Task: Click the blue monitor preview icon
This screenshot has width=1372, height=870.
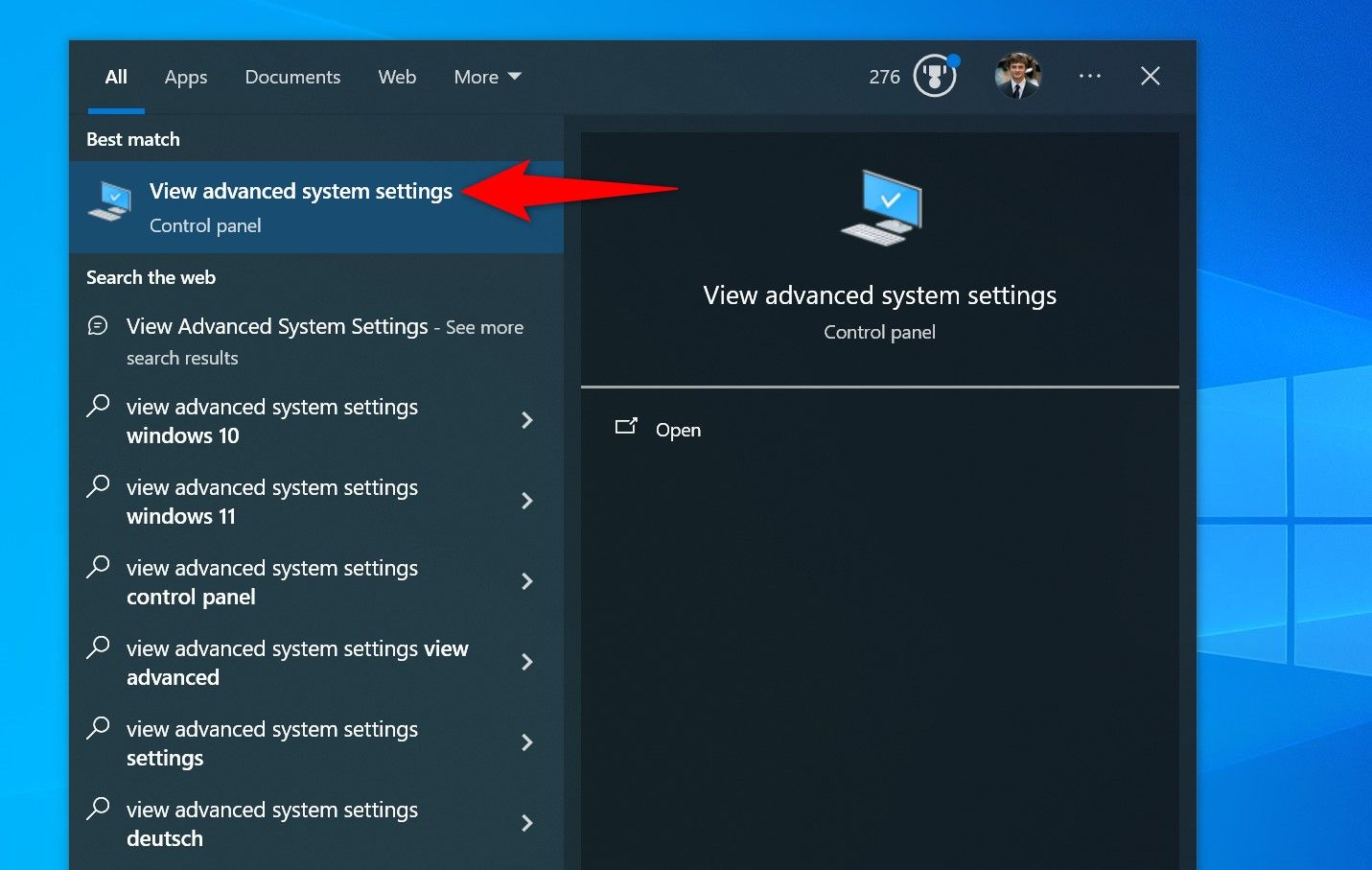Action: coord(879,204)
